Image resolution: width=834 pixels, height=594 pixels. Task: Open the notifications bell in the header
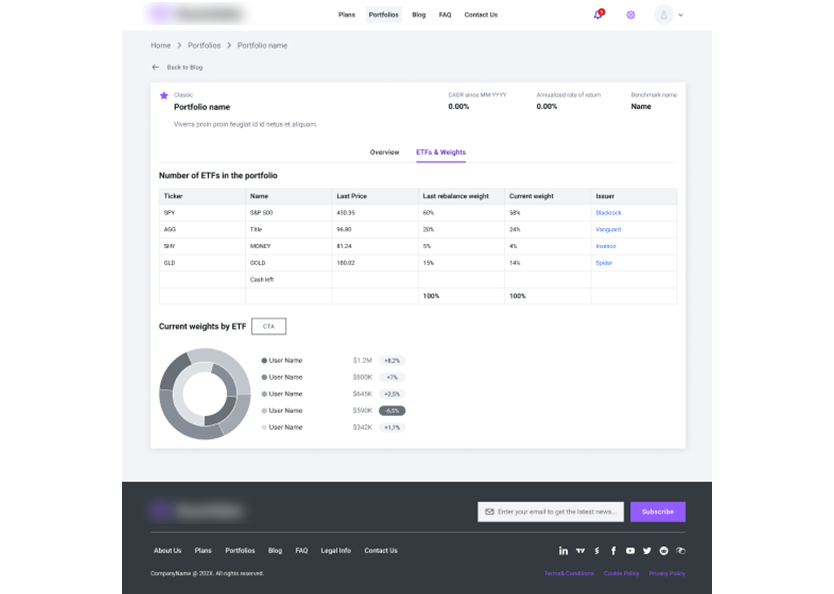pyautogui.click(x=598, y=15)
